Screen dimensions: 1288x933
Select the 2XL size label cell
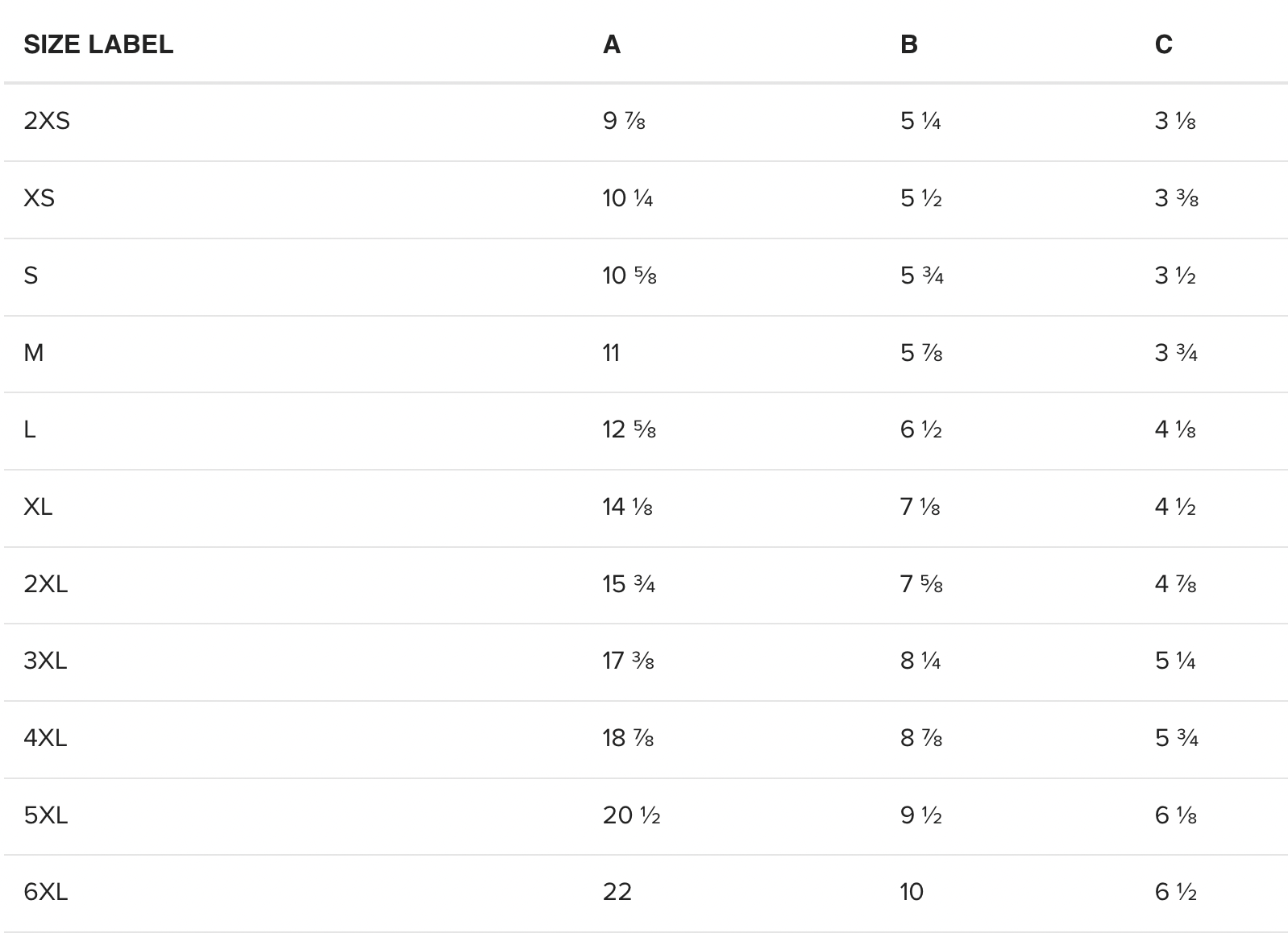[x=46, y=583]
